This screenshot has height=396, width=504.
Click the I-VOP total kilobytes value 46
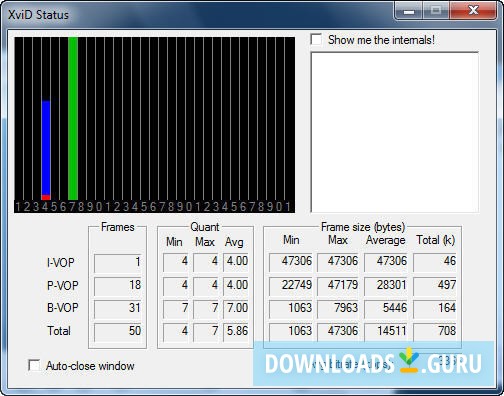pos(435,262)
